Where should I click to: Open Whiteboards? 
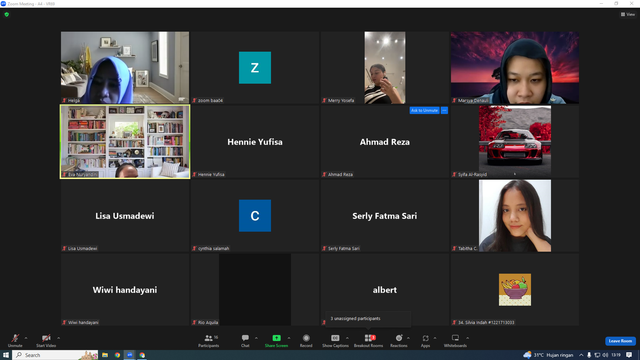(x=455, y=340)
